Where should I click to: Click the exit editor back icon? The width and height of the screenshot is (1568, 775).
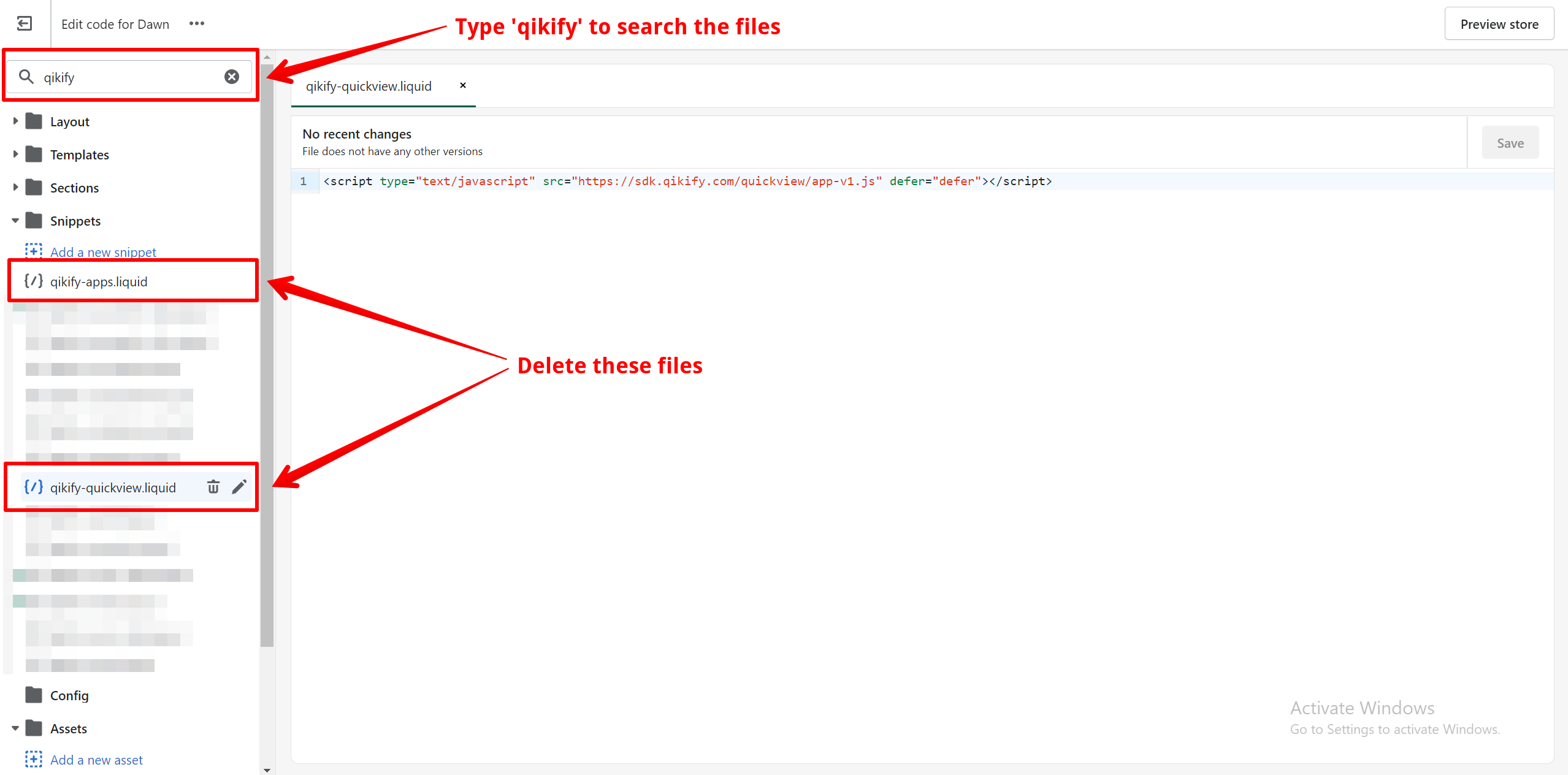point(25,24)
